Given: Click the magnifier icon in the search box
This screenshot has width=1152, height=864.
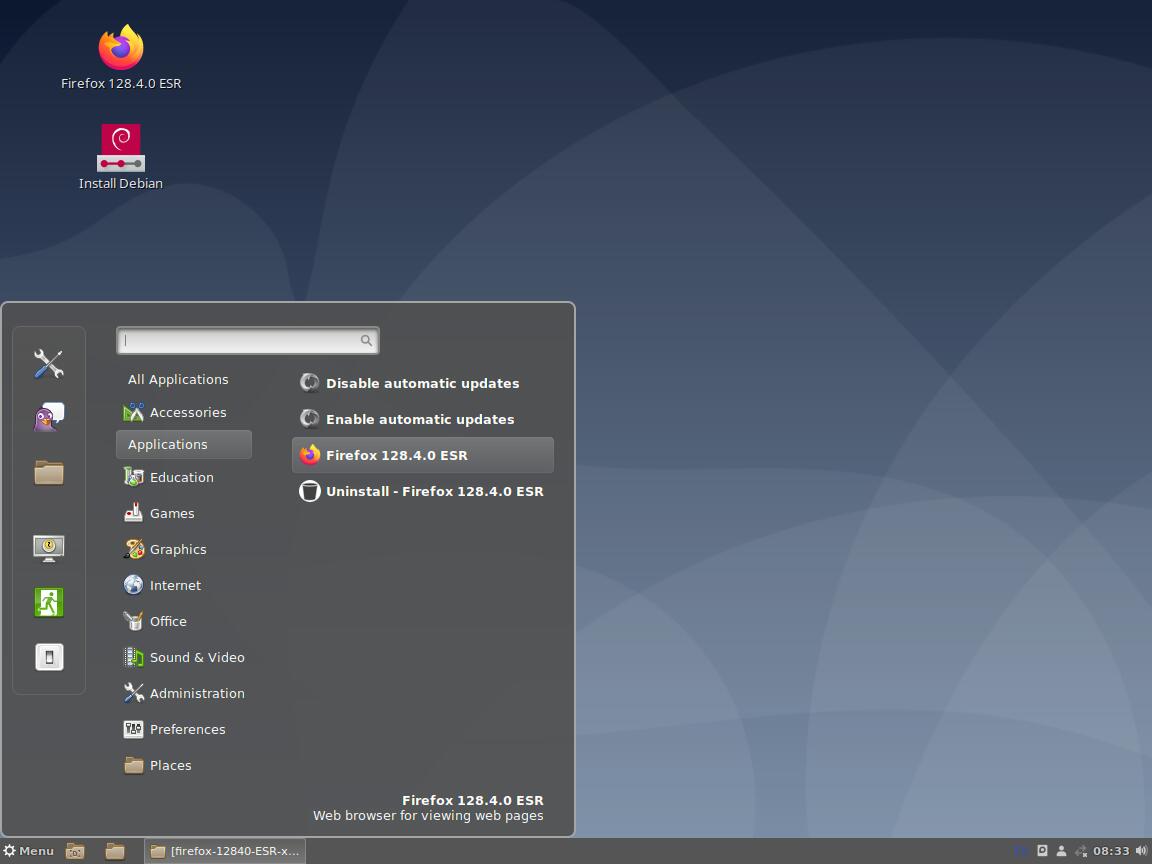Looking at the screenshot, I should (366, 340).
